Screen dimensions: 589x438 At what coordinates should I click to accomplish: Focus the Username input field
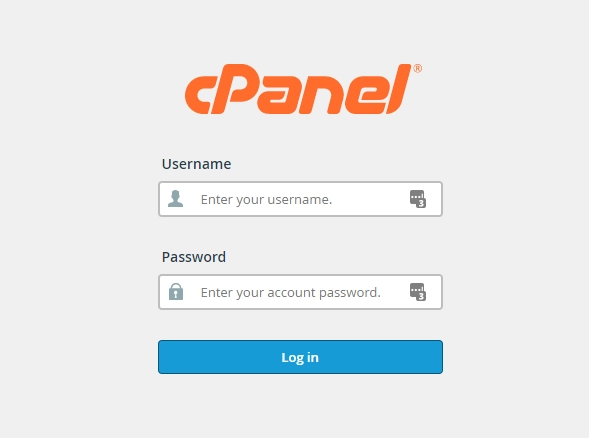coord(301,199)
